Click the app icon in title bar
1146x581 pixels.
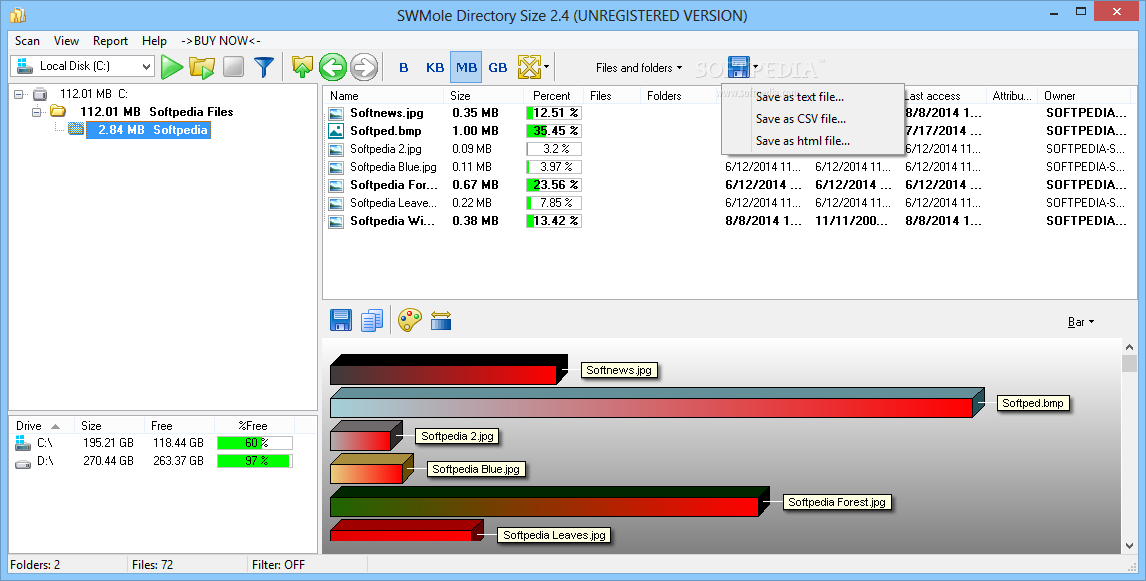click(x=18, y=15)
